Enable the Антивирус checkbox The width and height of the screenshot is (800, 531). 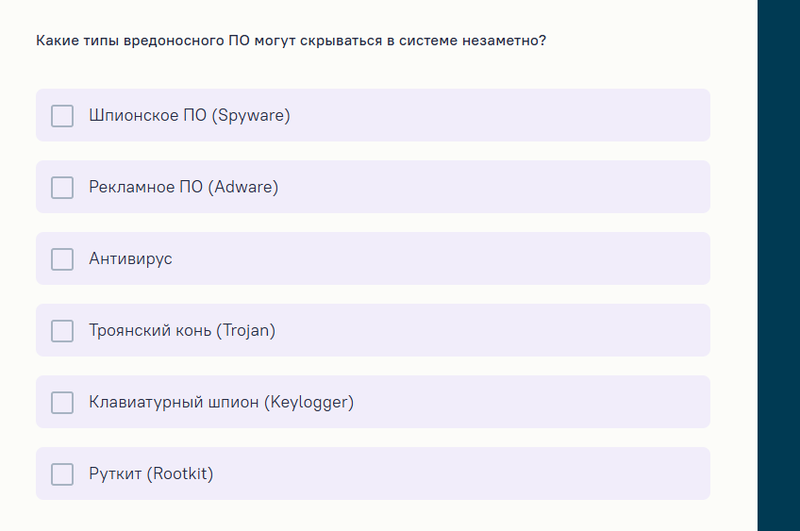[x=62, y=259]
